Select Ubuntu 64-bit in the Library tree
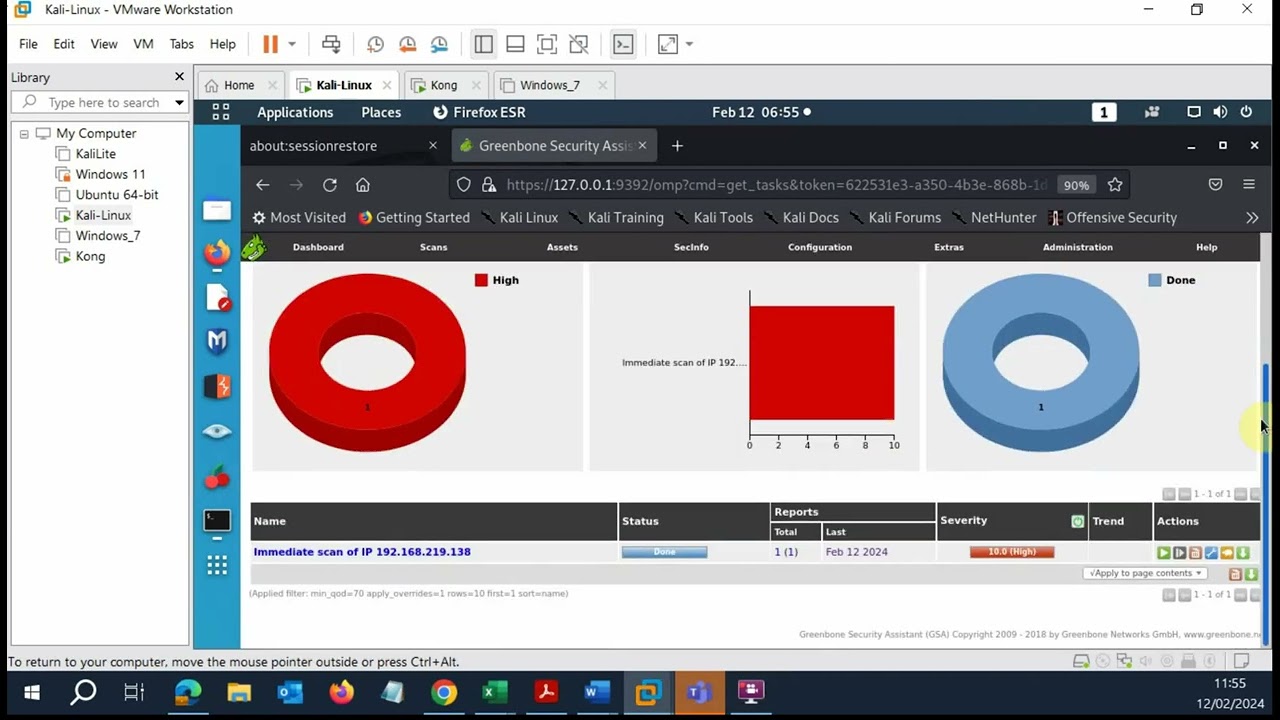Screen dimensions: 1280x720 pyautogui.click(x=117, y=195)
